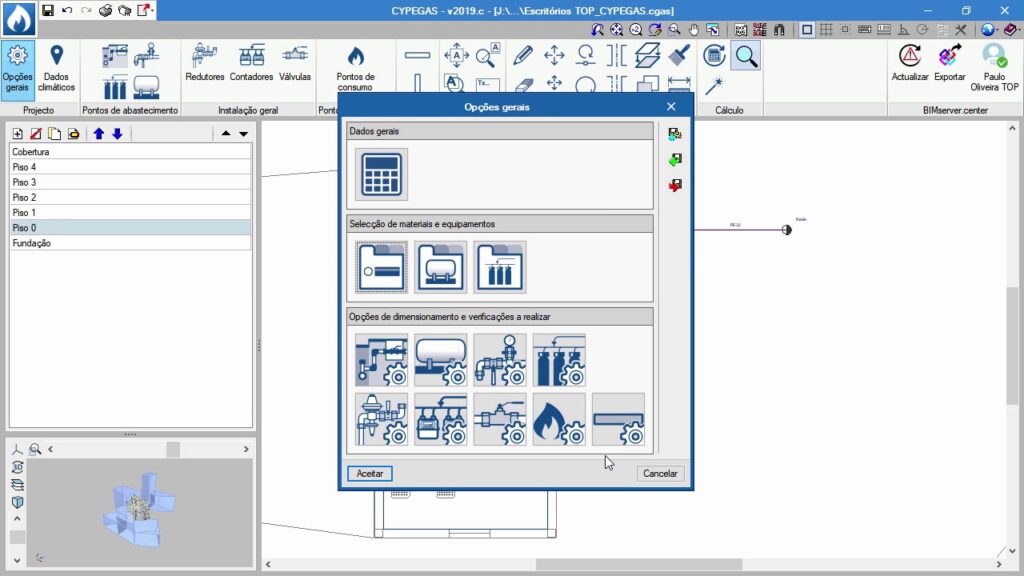Select the Contadores tool in ribbon
Image resolution: width=1024 pixels, height=576 pixels.
[251, 63]
